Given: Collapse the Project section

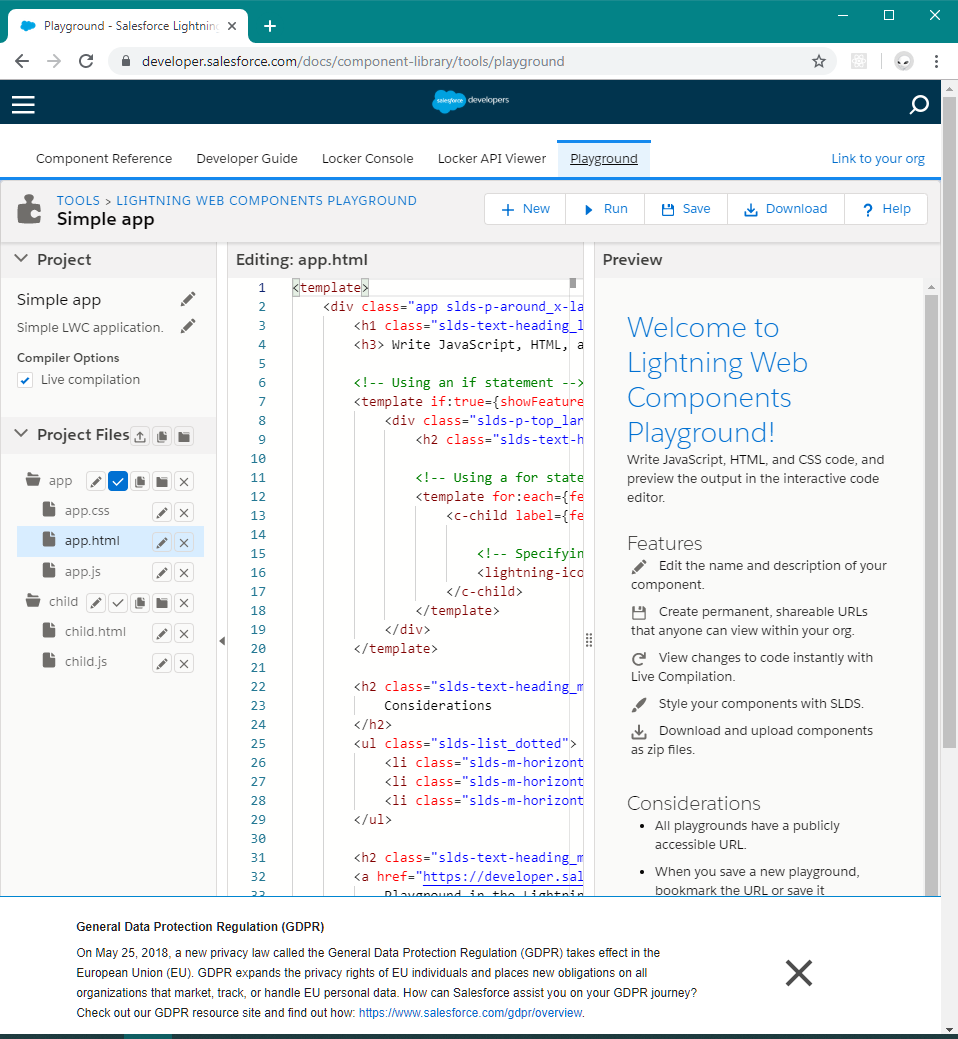Looking at the screenshot, I should [x=21, y=258].
